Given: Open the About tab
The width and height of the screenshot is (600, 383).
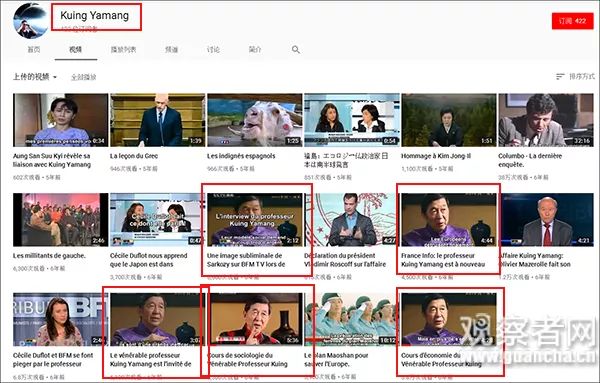Looking at the screenshot, I should click(255, 50).
